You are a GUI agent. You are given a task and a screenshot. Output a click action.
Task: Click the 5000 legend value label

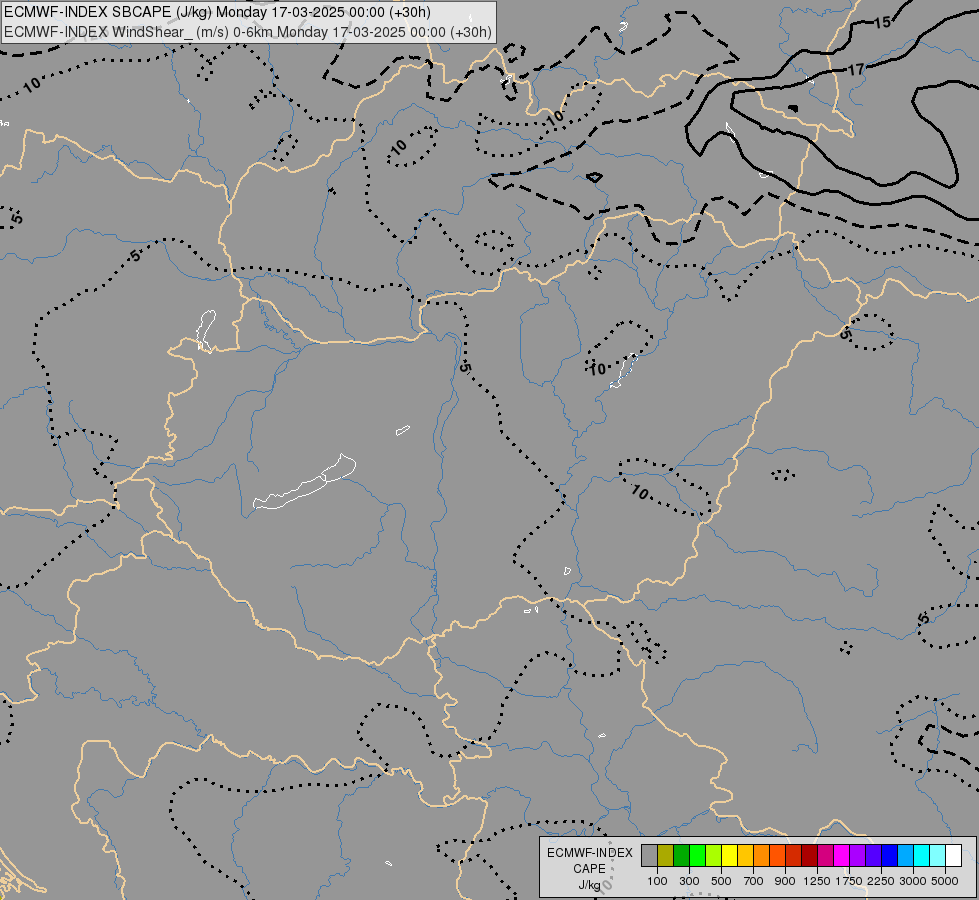[945, 881]
